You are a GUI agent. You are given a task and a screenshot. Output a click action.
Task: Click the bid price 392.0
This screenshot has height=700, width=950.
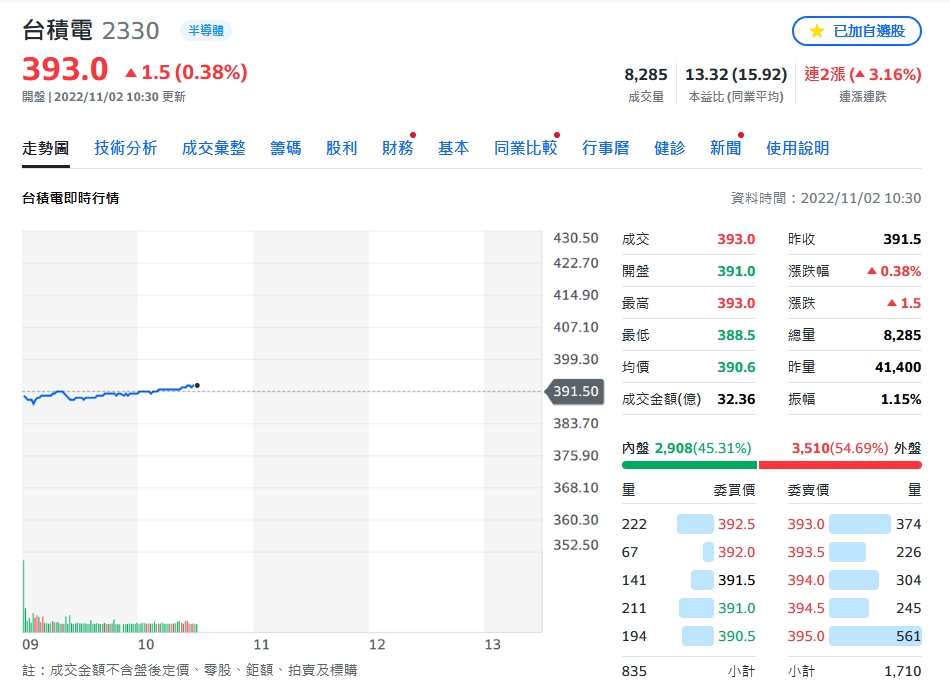(x=736, y=552)
